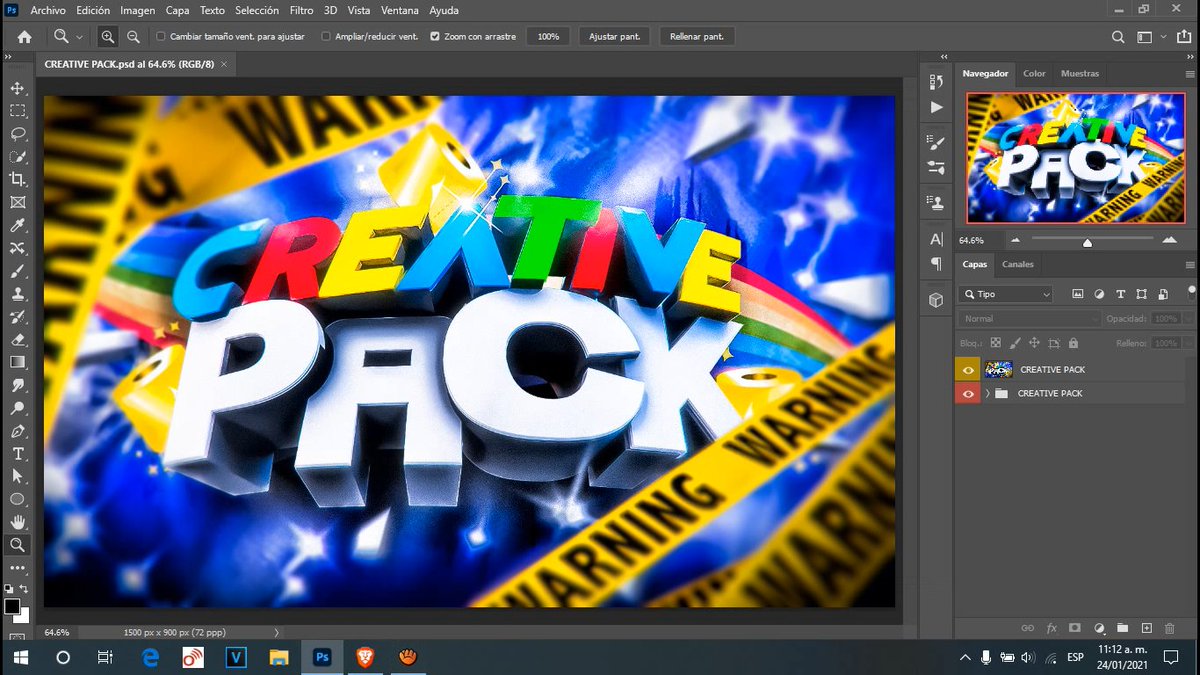Add a layer mask to the layer

click(x=1075, y=628)
